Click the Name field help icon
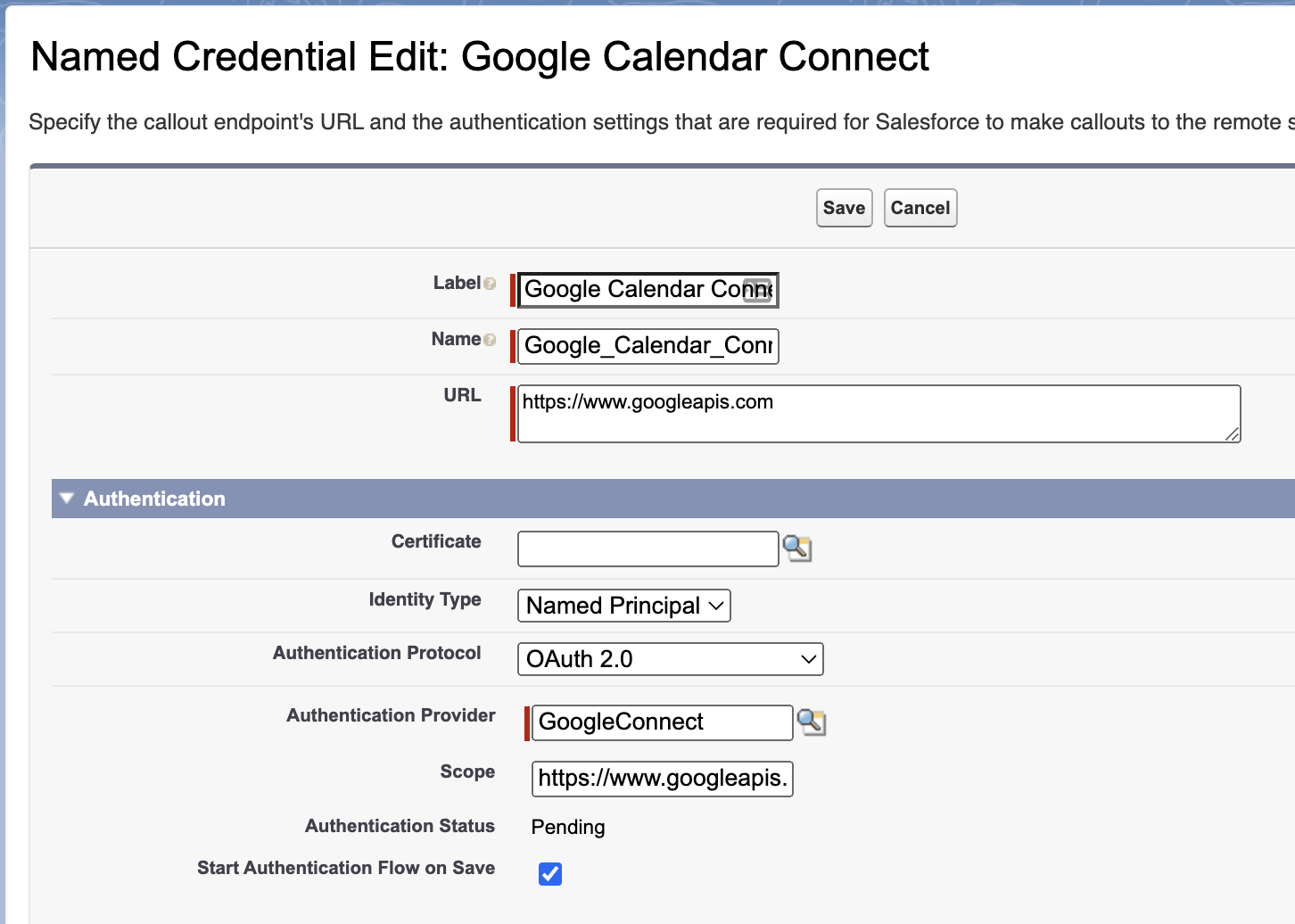1295x924 pixels. tap(491, 340)
